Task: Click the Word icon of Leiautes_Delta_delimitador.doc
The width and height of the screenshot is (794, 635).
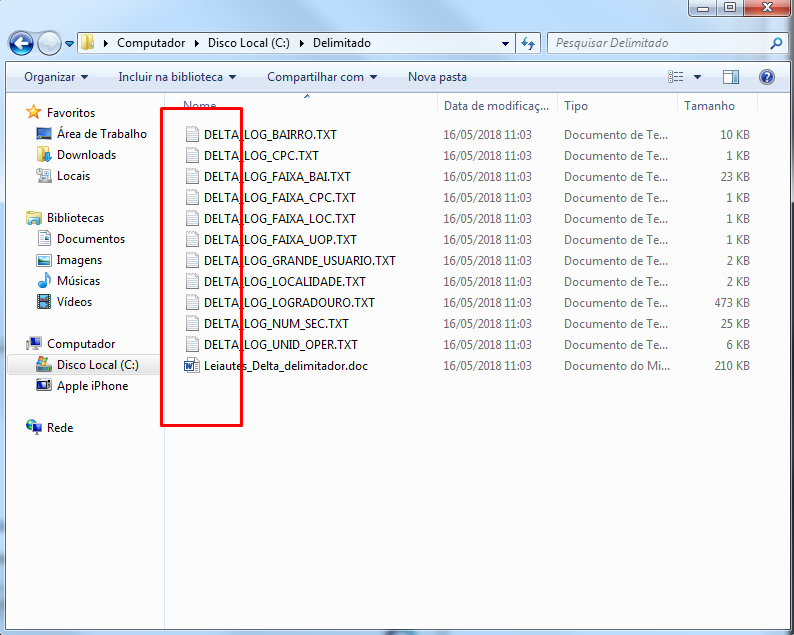Action: [x=191, y=365]
